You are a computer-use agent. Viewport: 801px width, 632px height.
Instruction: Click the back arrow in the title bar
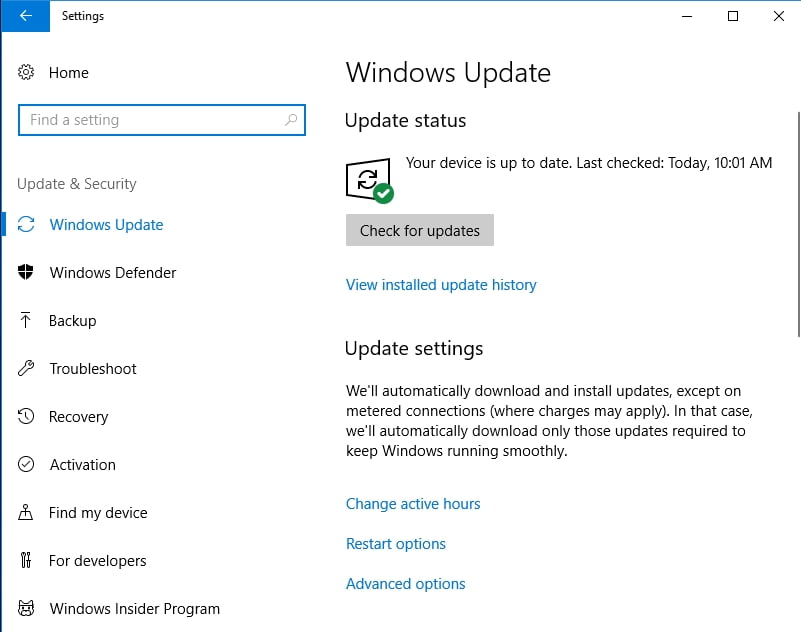26,16
